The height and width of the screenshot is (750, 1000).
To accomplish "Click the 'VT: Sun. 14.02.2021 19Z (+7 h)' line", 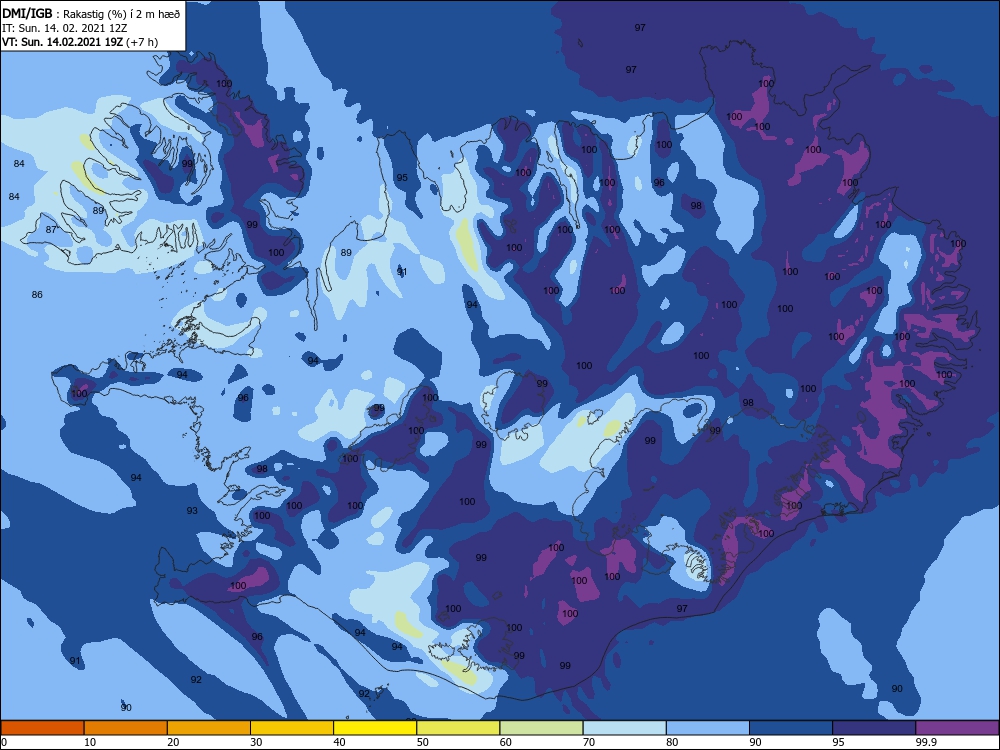I will click(80, 42).
